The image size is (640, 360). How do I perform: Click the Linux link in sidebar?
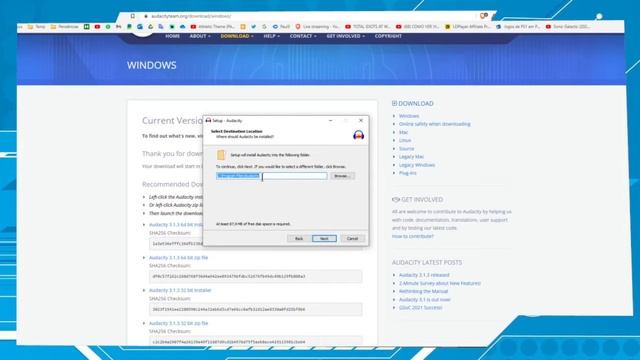point(405,140)
